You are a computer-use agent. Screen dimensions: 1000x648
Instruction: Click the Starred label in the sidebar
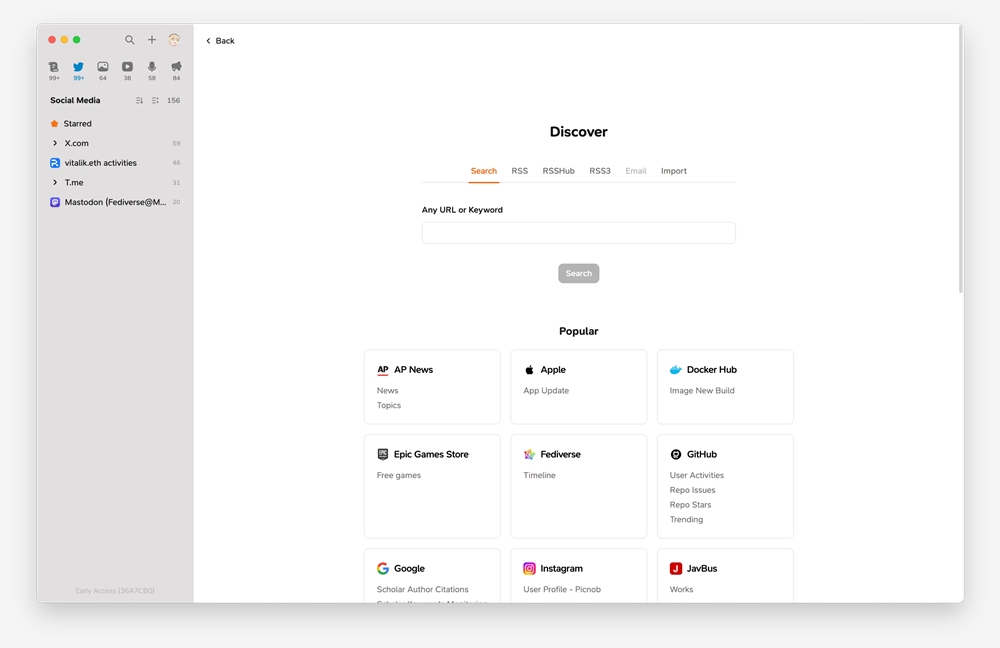tap(77, 124)
